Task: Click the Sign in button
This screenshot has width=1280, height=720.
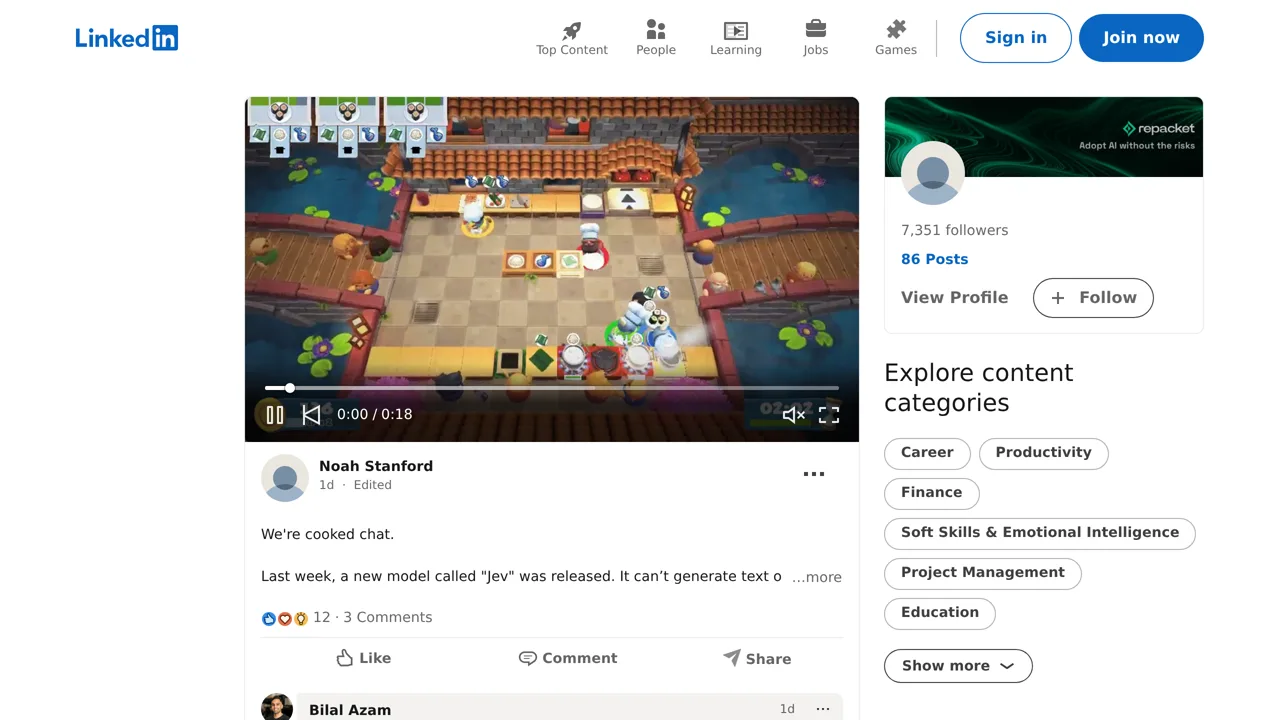Action: pyautogui.click(x=1016, y=38)
